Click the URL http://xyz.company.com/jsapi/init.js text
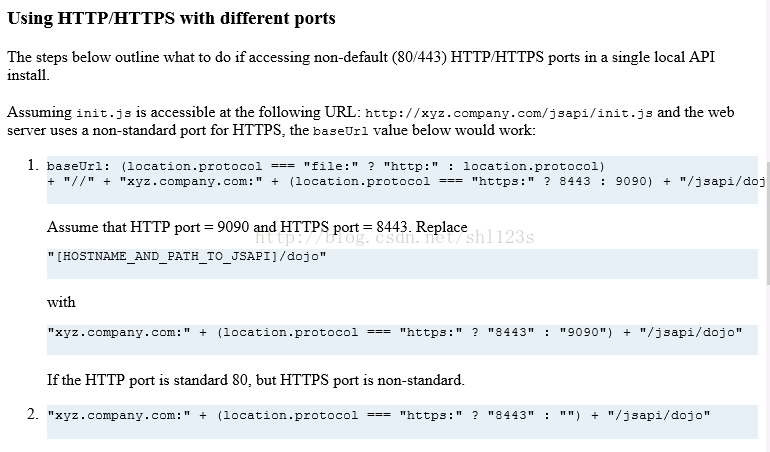 pos(509,113)
